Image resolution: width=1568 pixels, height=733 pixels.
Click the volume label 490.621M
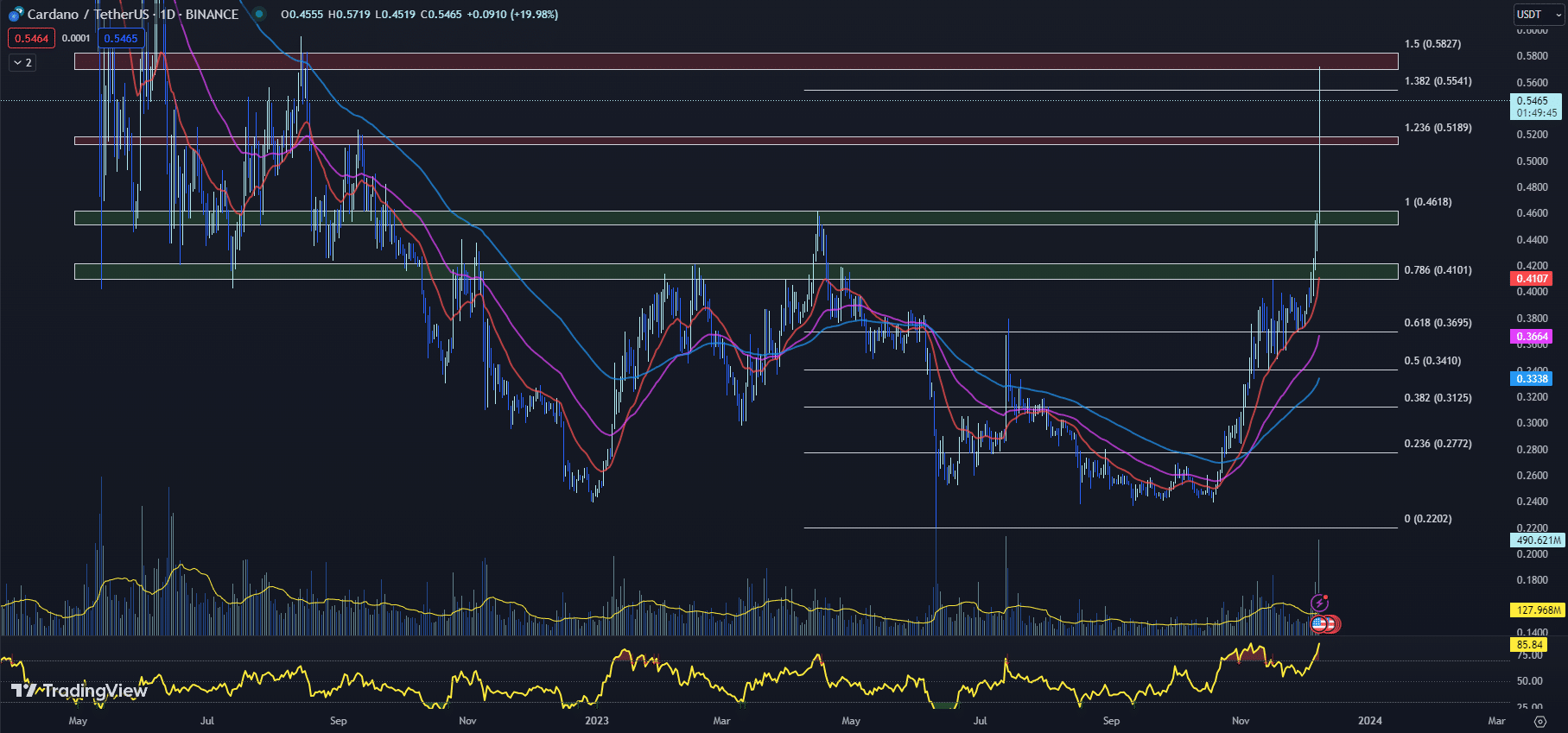1538,540
